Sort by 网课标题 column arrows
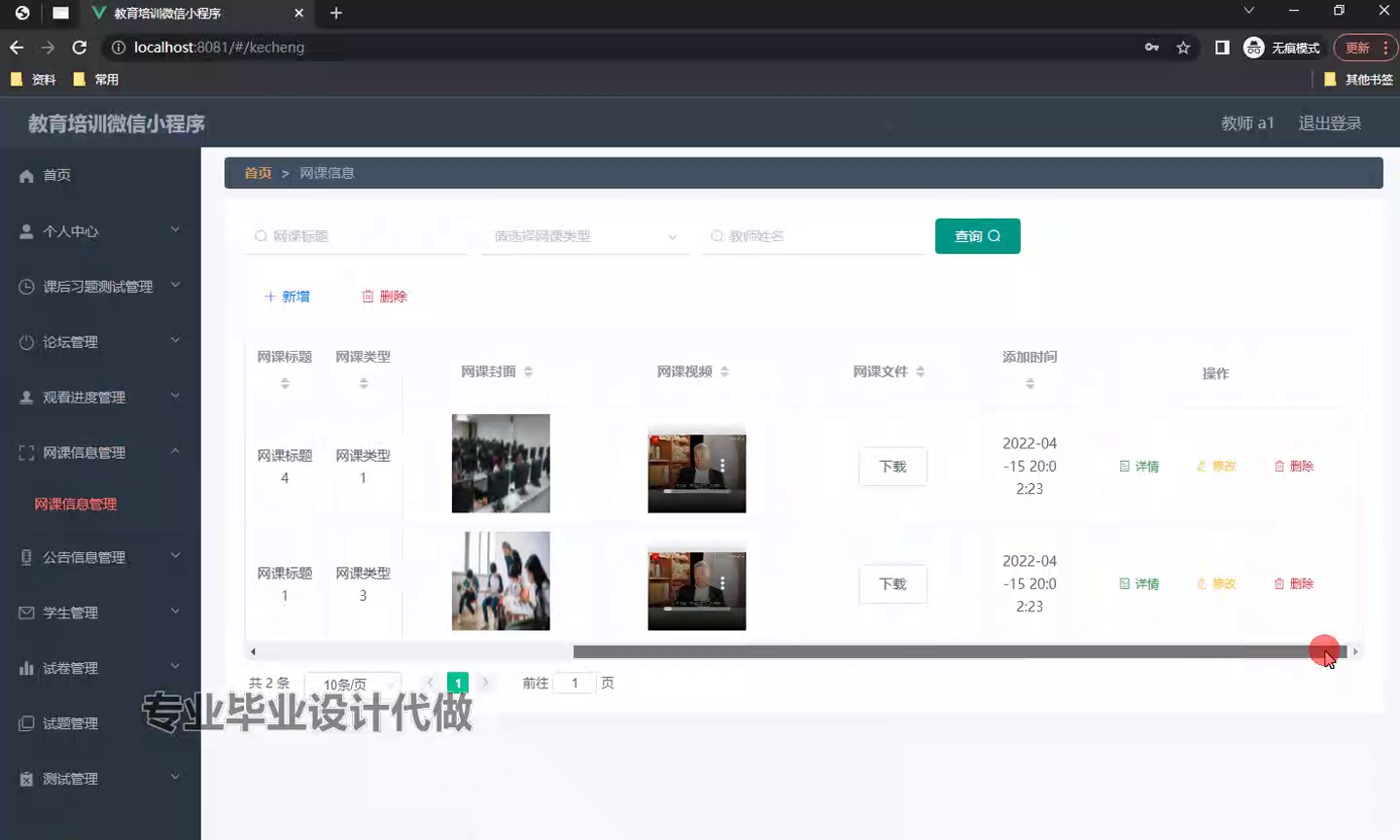1400x840 pixels. tap(285, 384)
